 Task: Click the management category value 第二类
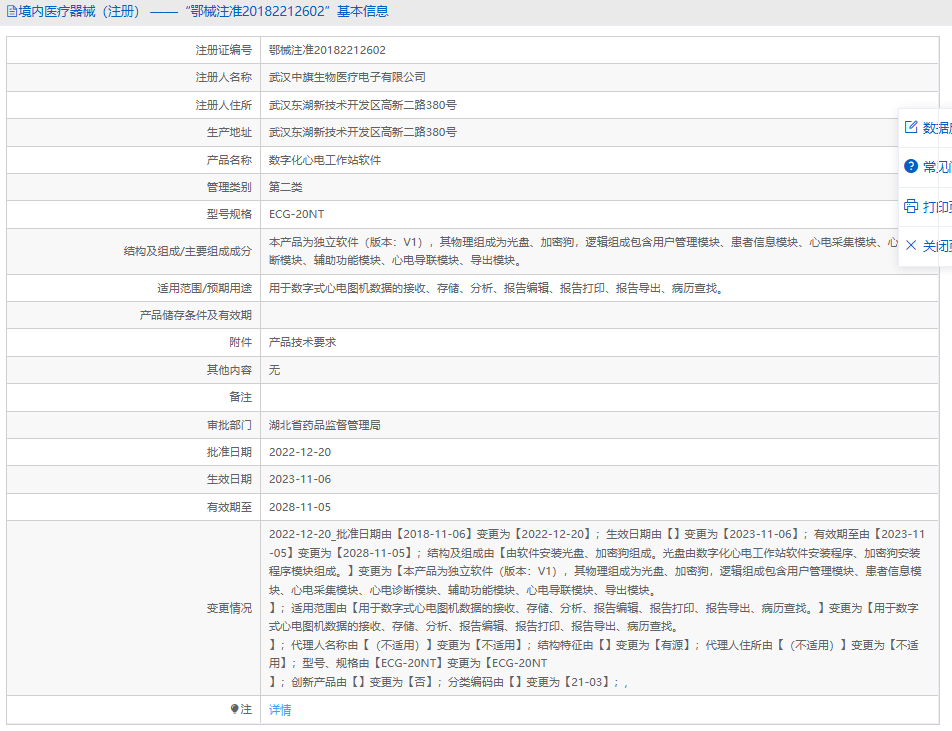[x=285, y=187]
